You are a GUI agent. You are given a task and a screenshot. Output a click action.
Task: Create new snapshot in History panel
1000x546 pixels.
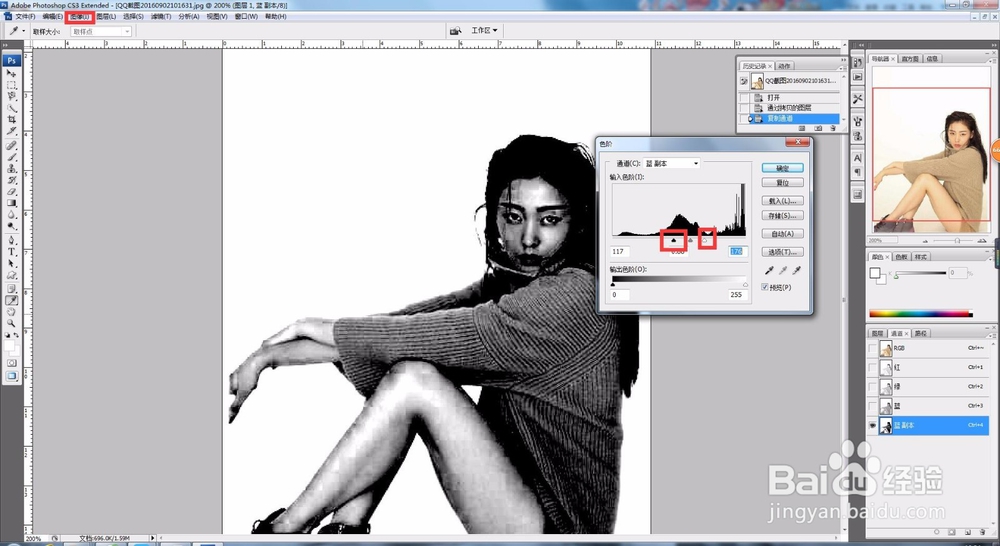coord(818,128)
